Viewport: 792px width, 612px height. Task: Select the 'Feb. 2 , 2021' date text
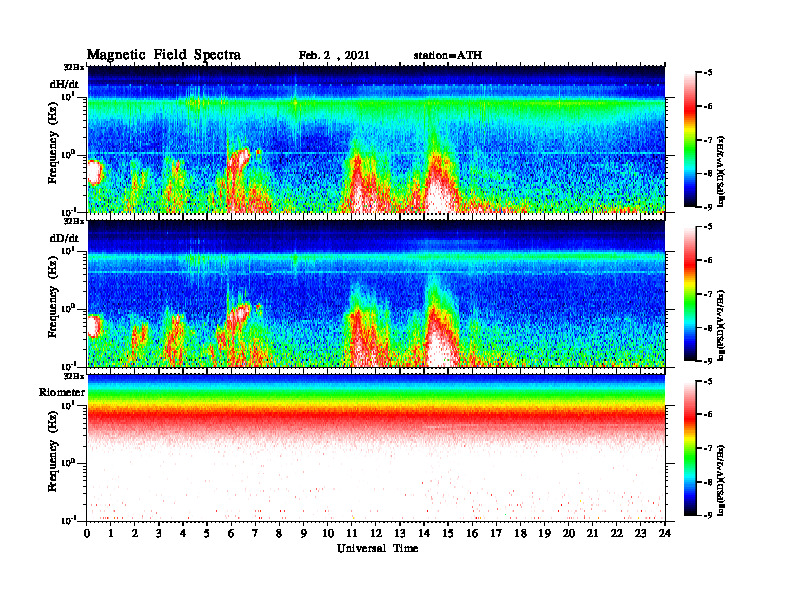pos(334,55)
